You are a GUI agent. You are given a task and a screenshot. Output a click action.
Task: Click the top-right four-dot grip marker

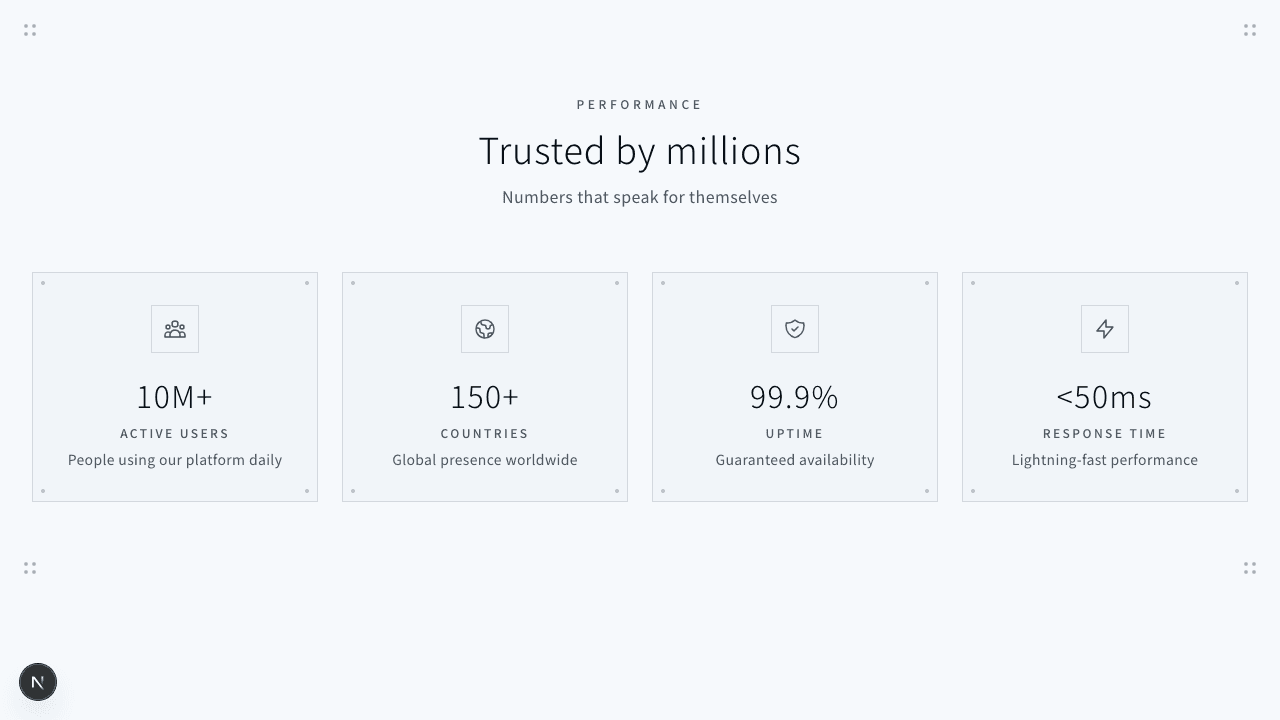click(1250, 31)
